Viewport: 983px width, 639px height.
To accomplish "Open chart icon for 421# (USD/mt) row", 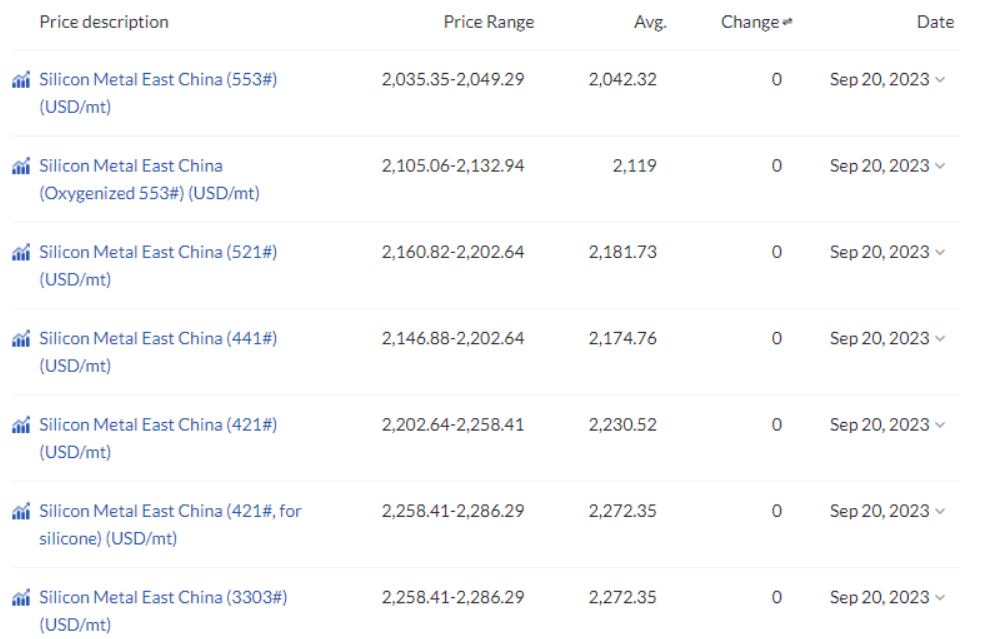I will 21,425.
